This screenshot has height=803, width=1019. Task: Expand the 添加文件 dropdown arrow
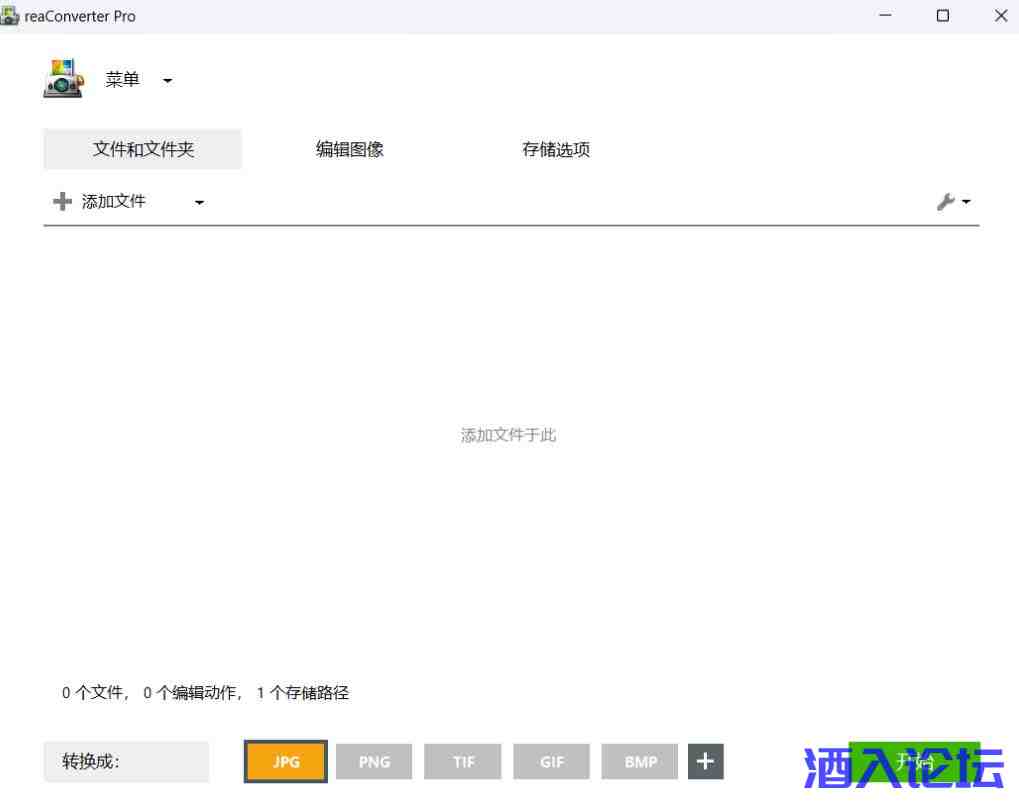(x=199, y=203)
